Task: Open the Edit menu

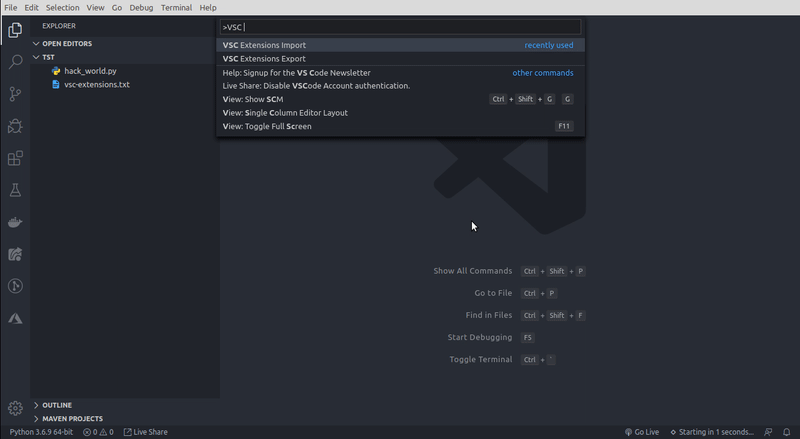Action: point(31,8)
